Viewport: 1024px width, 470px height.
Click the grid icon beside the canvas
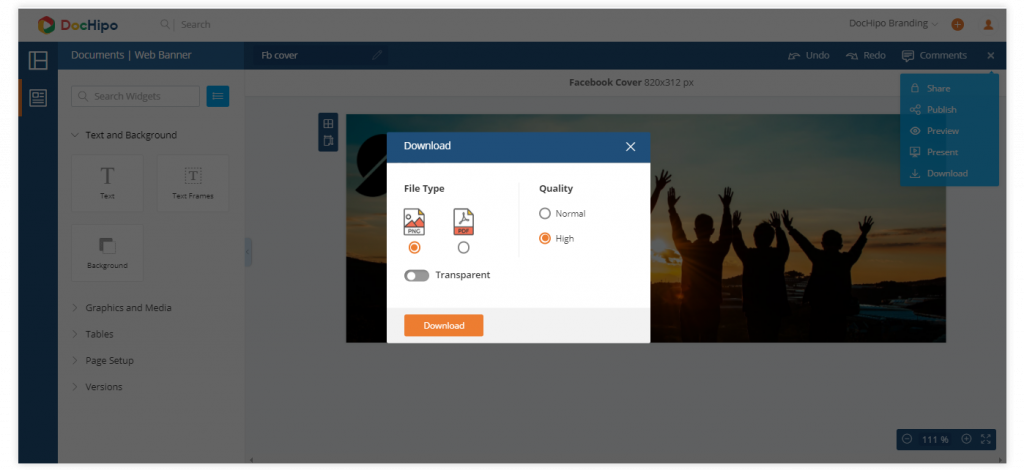click(x=328, y=123)
